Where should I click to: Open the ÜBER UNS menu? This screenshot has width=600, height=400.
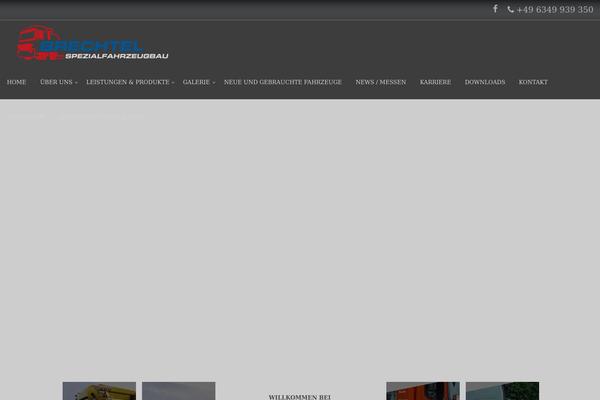coord(56,82)
